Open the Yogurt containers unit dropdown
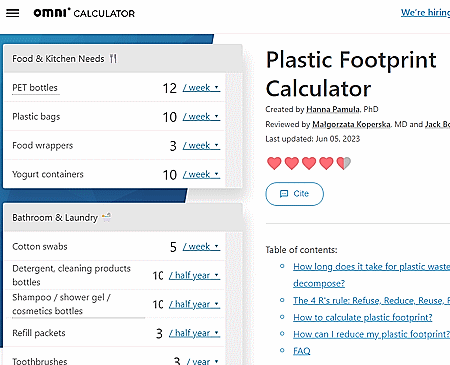The width and height of the screenshot is (450, 365). [x=201, y=175]
